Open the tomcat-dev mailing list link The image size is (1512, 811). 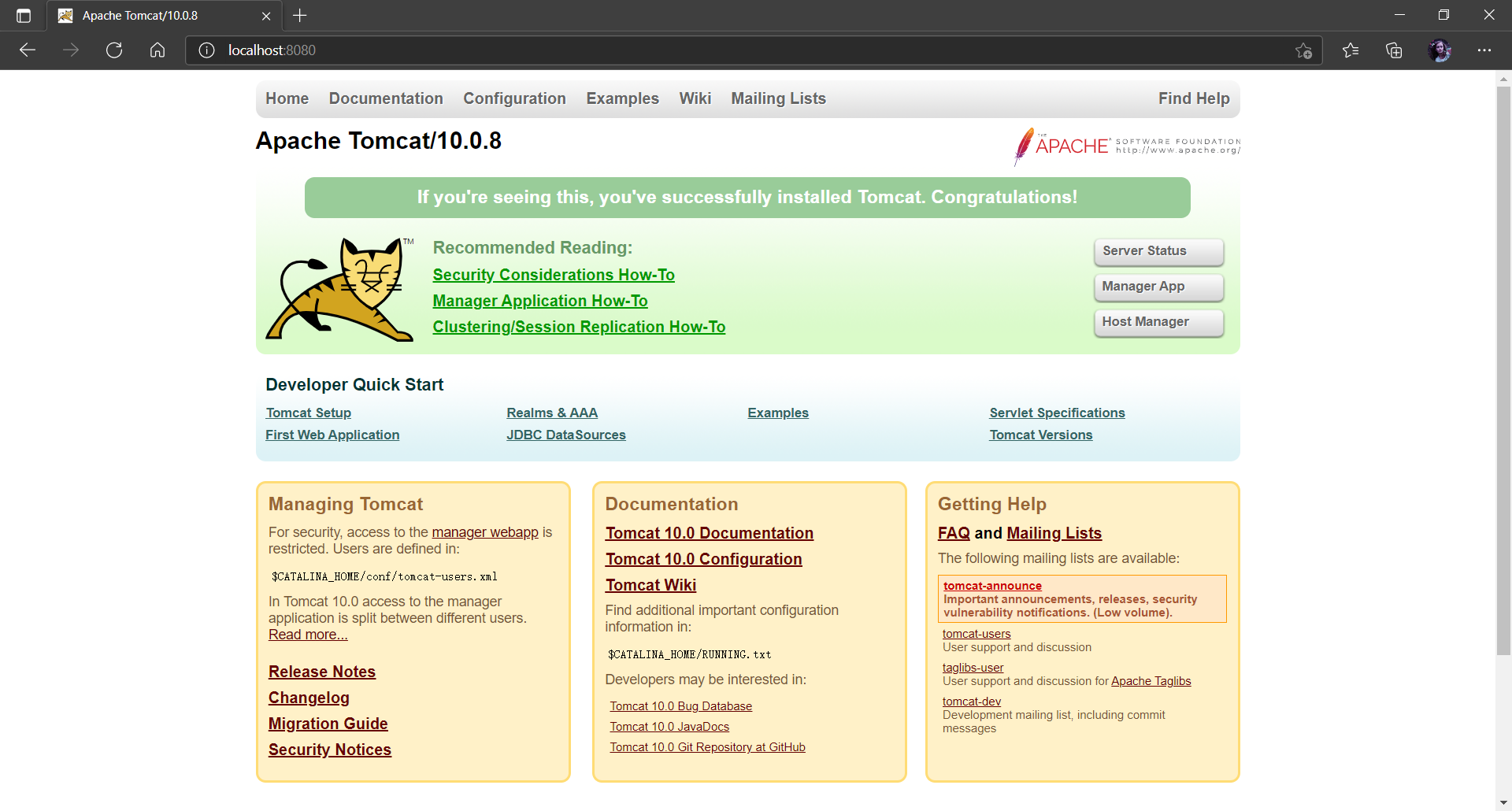coord(972,702)
